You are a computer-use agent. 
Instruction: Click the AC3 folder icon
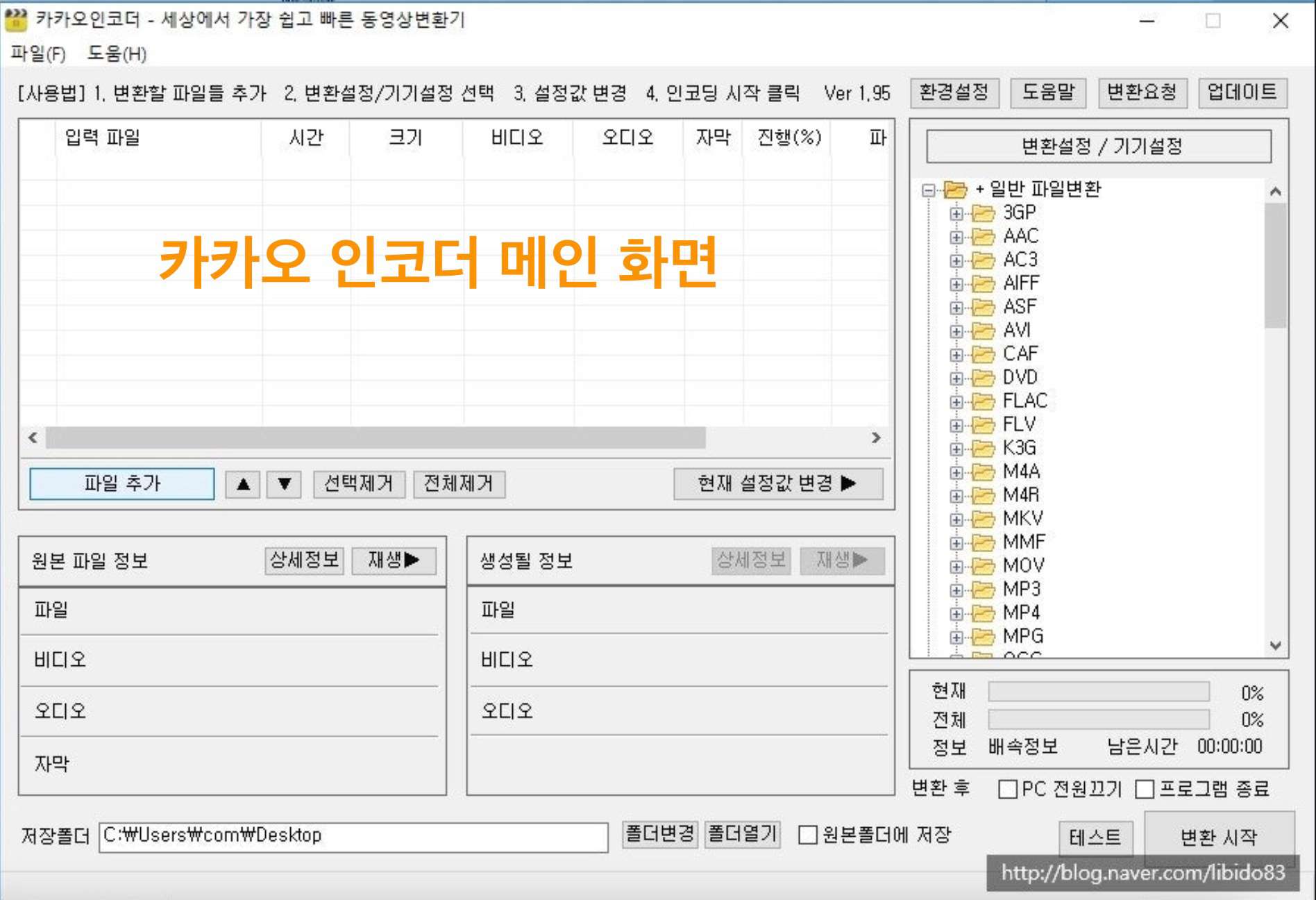pyautogui.click(x=983, y=260)
